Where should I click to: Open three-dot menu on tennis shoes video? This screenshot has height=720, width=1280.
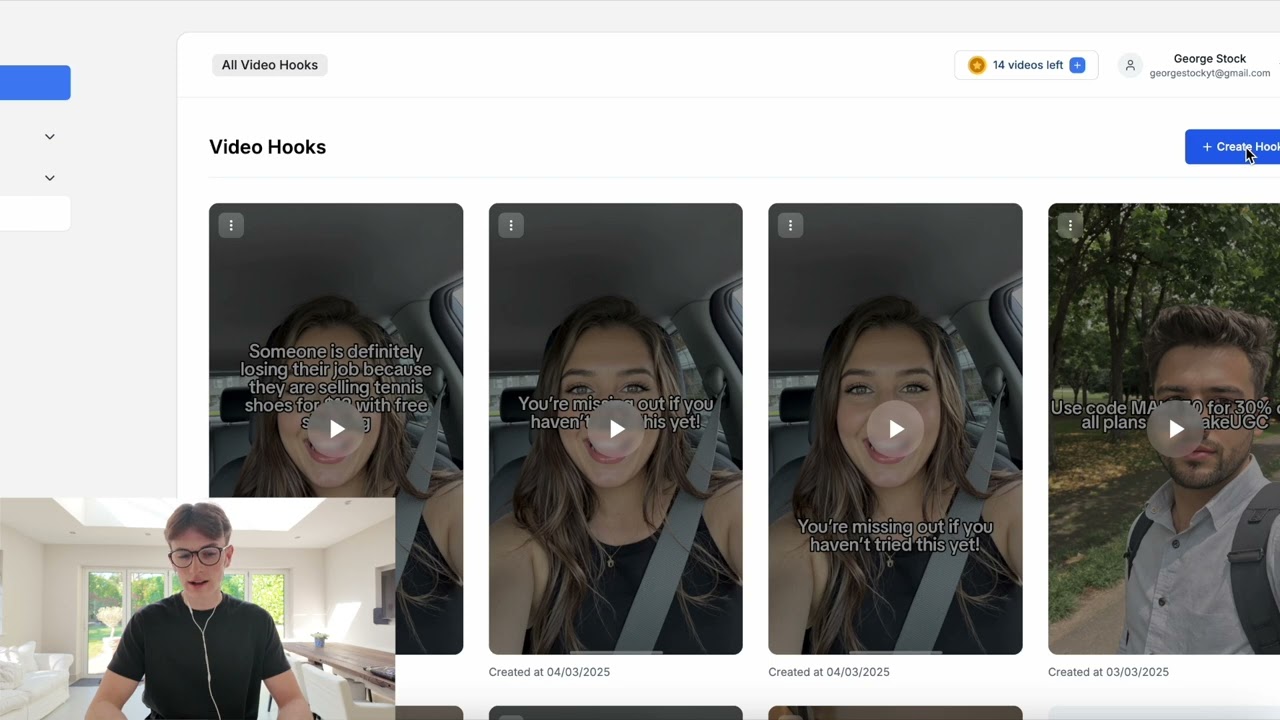231,226
